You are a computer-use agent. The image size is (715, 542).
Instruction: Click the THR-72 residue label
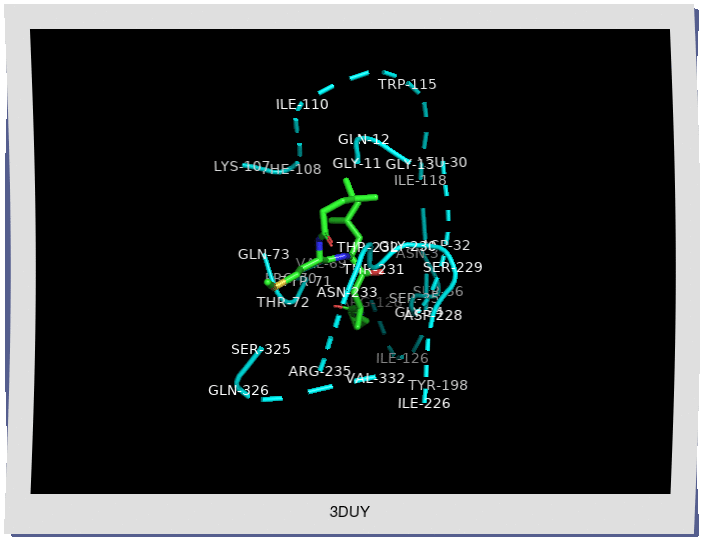tap(283, 302)
